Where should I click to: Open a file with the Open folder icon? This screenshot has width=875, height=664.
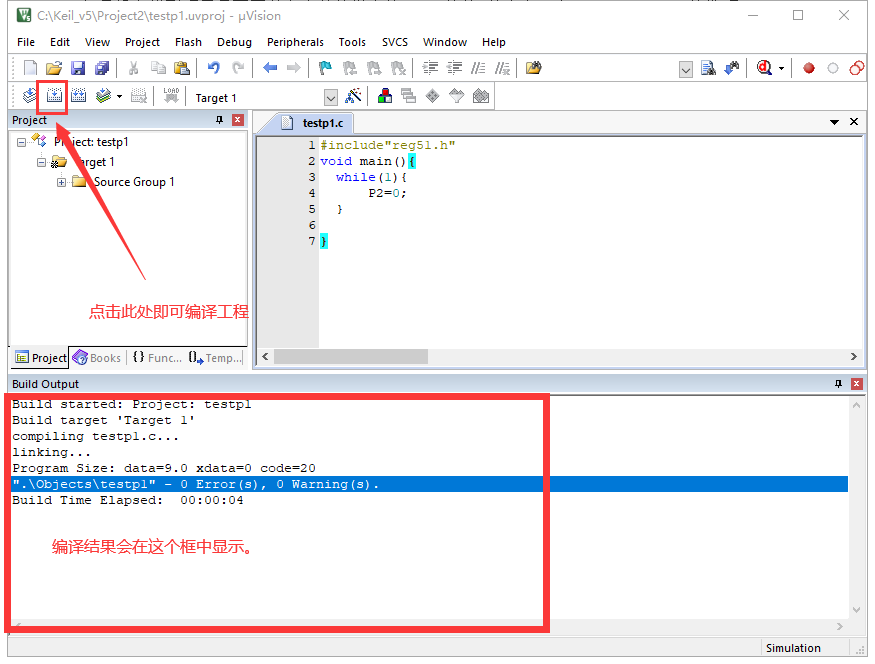tap(54, 68)
